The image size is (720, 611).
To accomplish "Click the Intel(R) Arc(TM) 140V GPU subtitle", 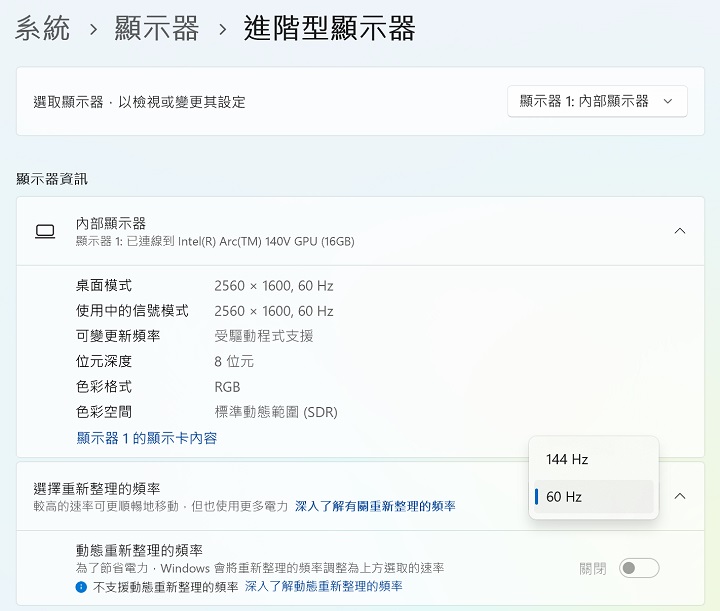I will pos(215,241).
